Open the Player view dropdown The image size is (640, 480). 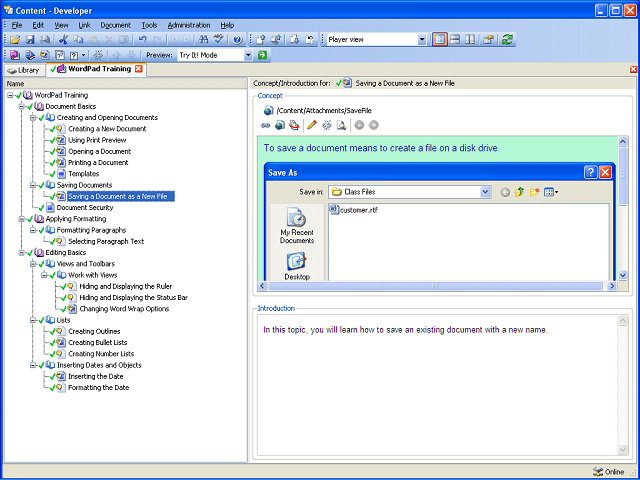[422, 40]
